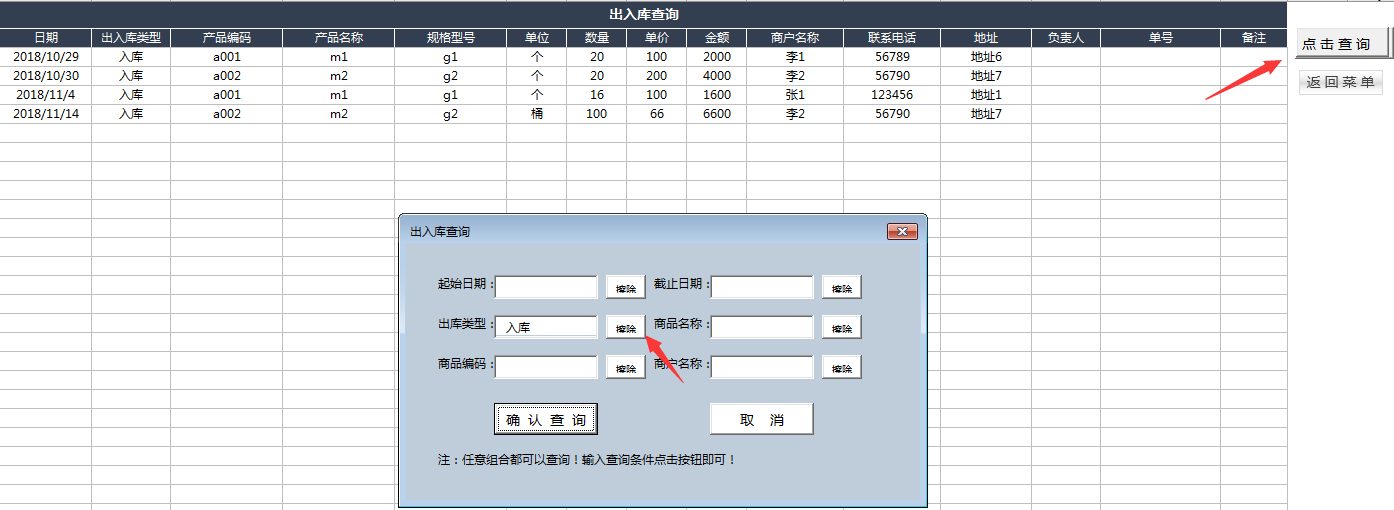Click the unit price cell 200
Image resolution: width=1394 pixels, height=510 pixels.
[x=657, y=76]
